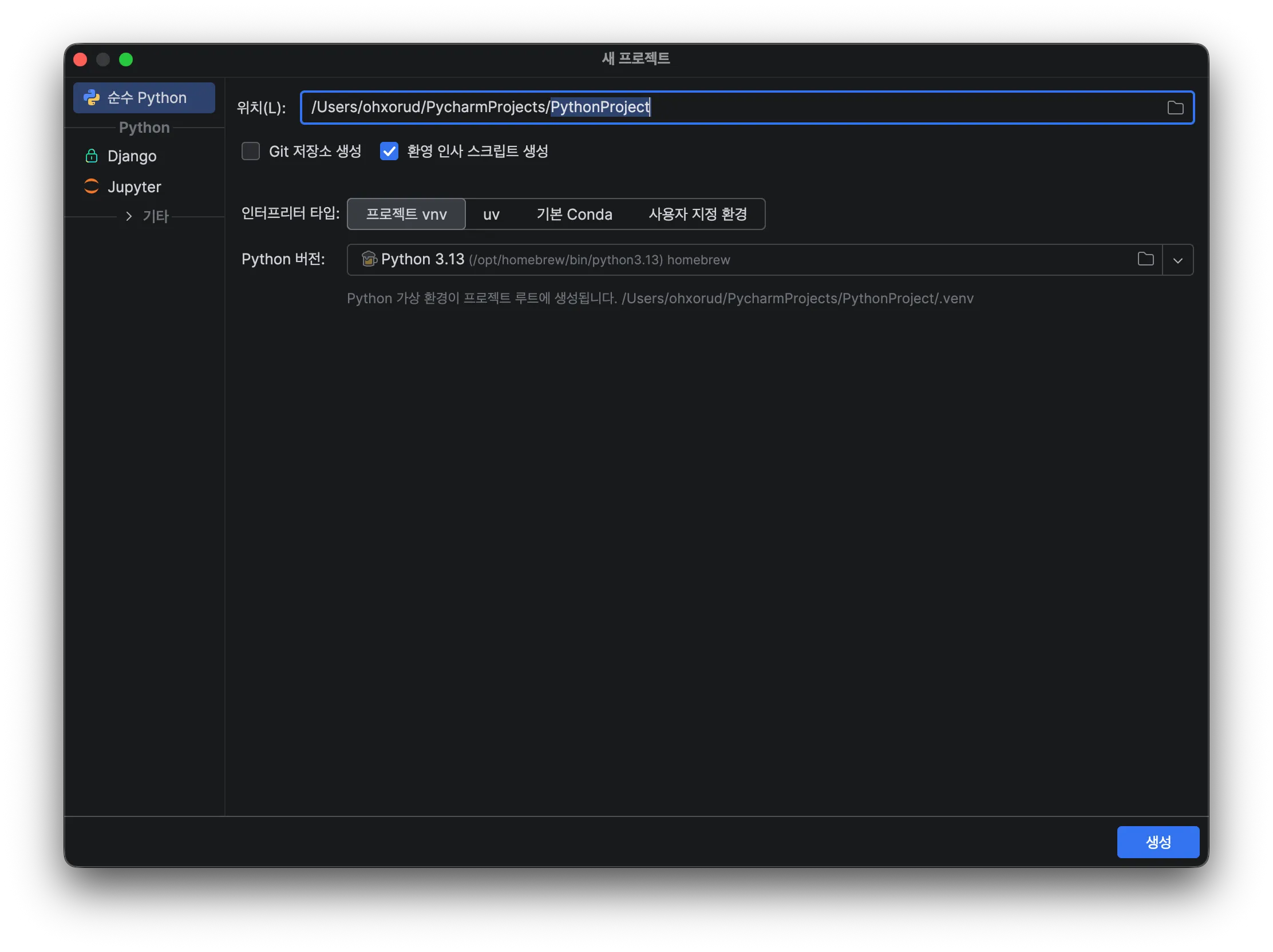Click the Django lock icon

(x=92, y=156)
